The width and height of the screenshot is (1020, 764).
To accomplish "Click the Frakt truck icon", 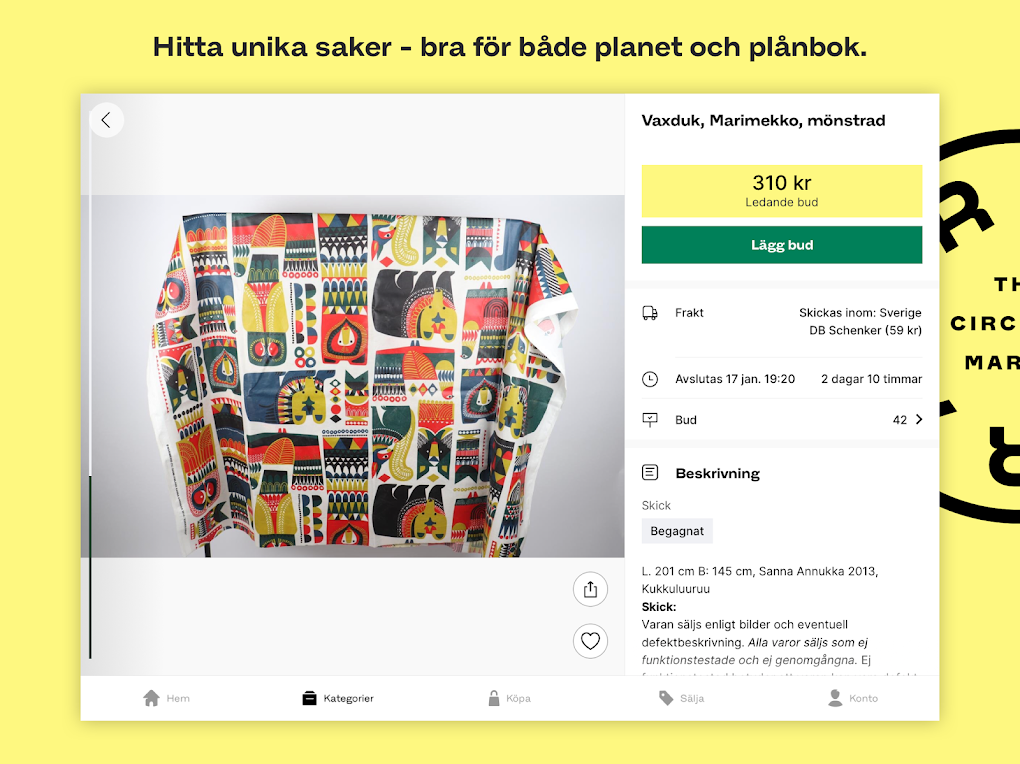I will (650, 313).
